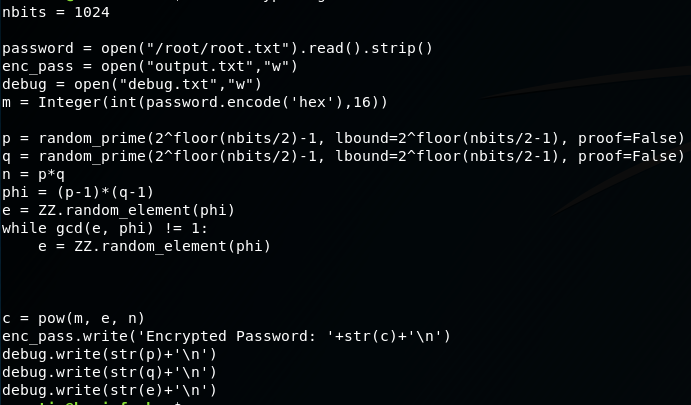
Task: Click the n = p*q line
Action: pos(33,175)
